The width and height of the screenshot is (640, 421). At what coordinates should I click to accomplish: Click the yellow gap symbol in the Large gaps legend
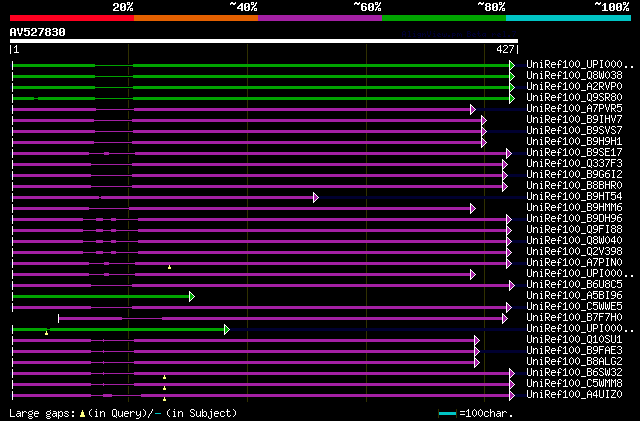click(82, 414)
